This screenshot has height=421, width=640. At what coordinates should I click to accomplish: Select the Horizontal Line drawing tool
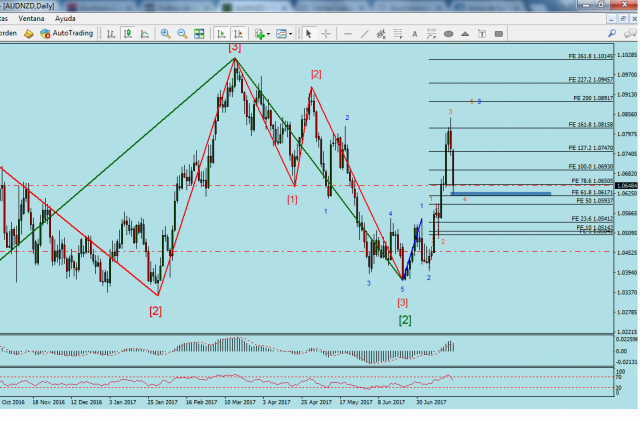347,34
